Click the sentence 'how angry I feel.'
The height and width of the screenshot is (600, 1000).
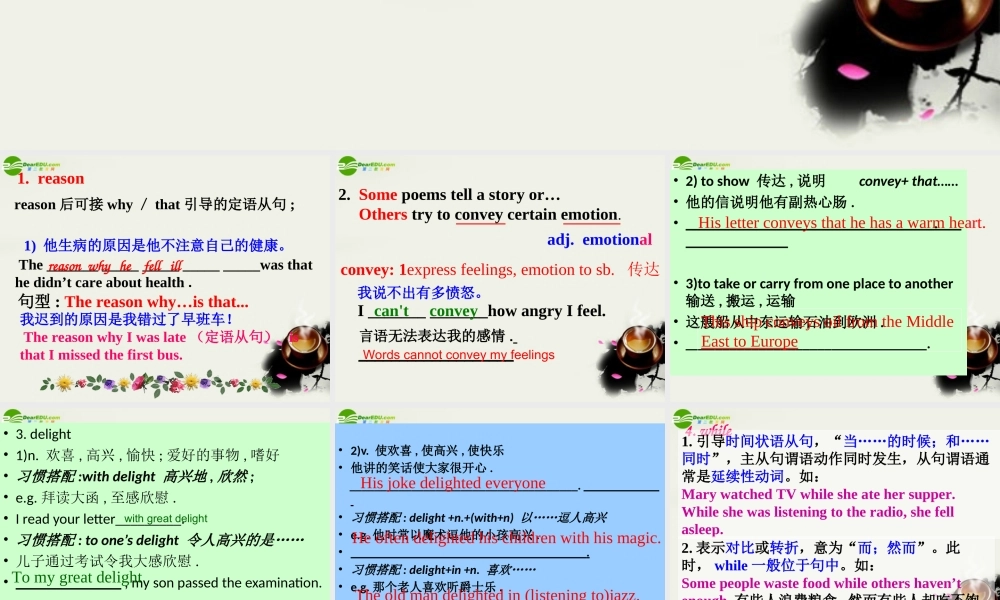click(547, 311)
